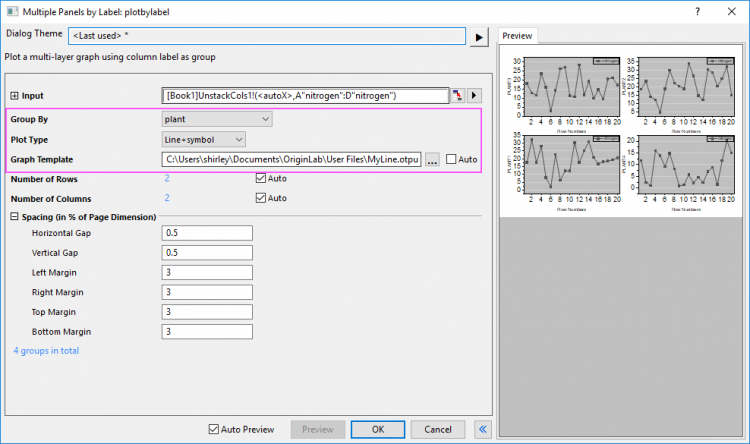Click '4 groups in total' text
Screen dimensions: 750x444
[x=46, y=351]
